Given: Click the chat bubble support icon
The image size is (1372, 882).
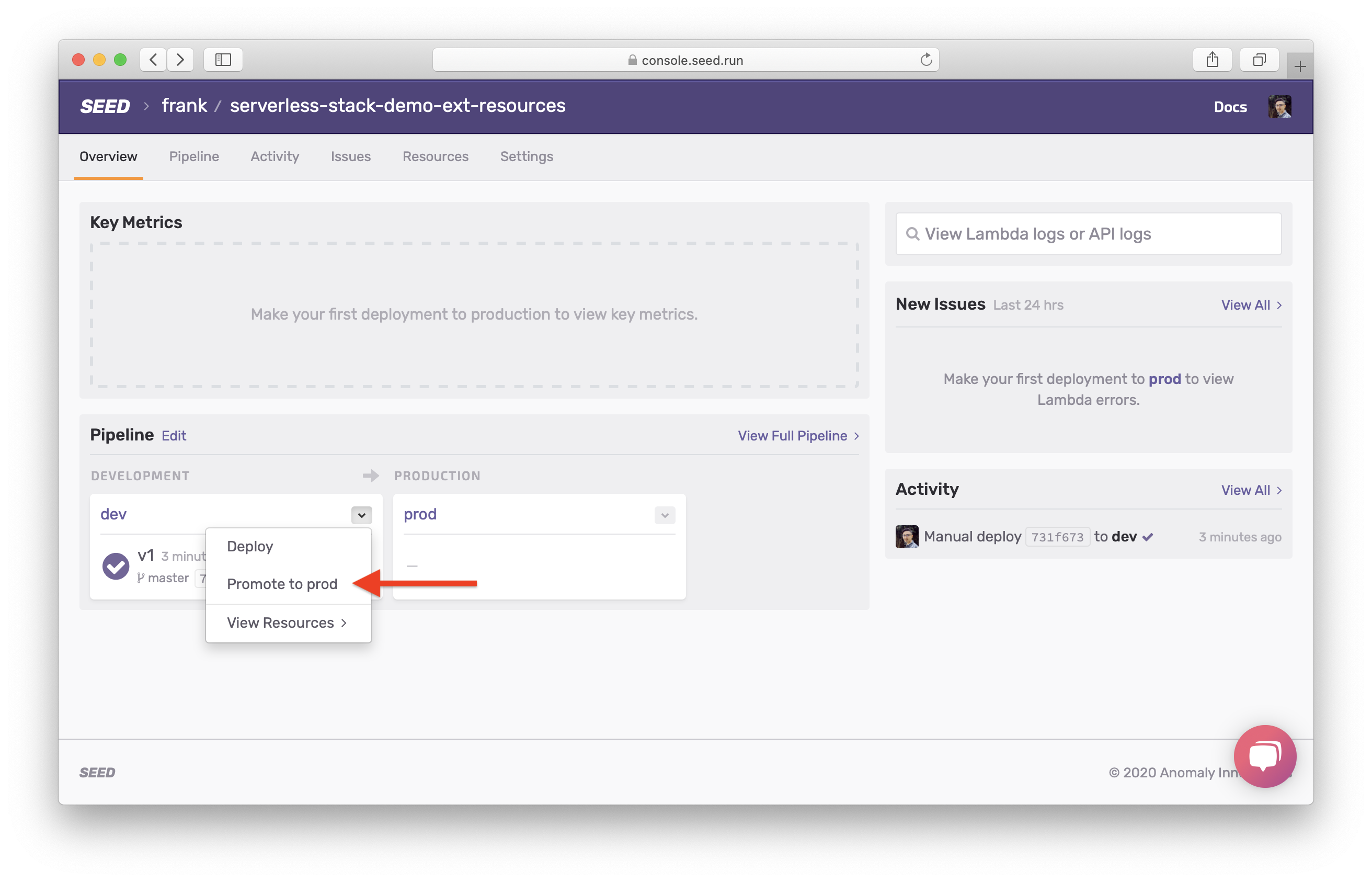Looking at the screenshot, I should 1263,756.
